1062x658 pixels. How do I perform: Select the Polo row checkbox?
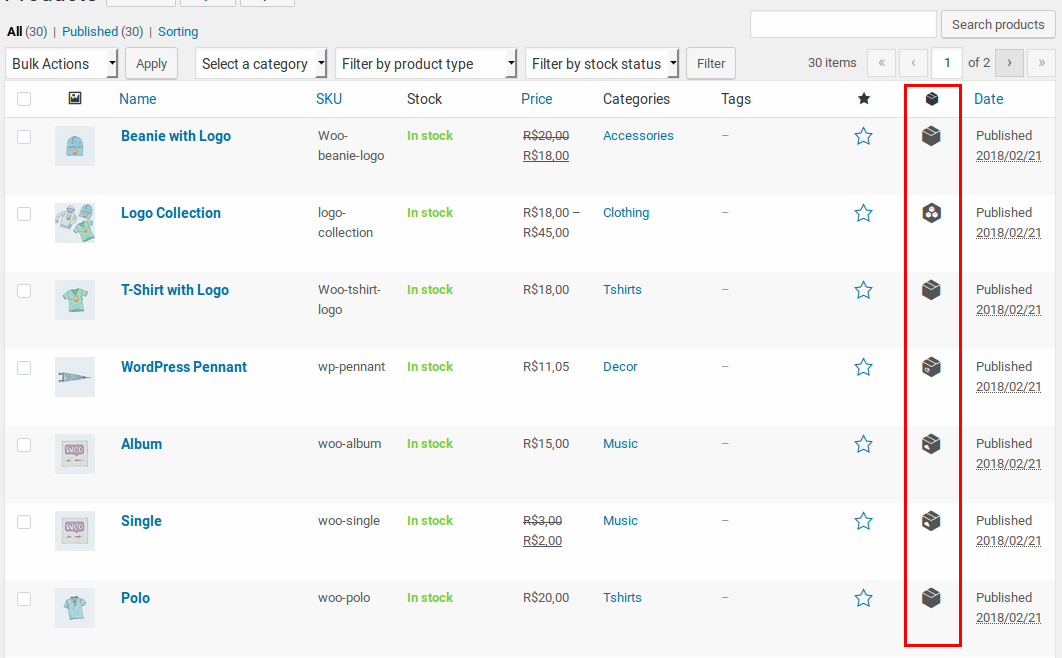click(x=24, y=599)
